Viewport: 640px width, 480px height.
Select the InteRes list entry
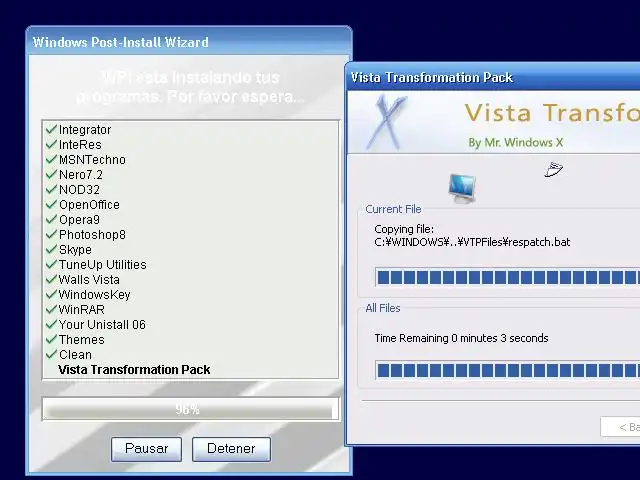pos(80,145)
